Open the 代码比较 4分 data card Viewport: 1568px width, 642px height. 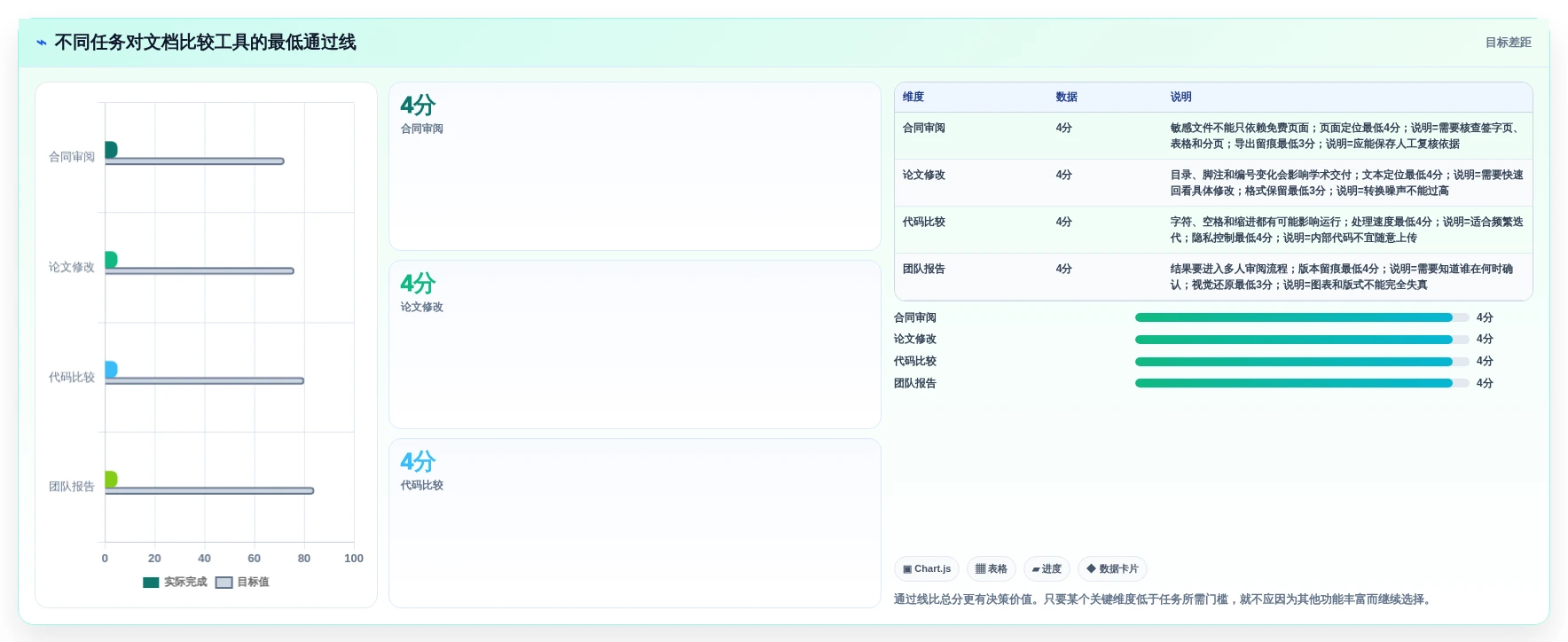tap(635, 523)
